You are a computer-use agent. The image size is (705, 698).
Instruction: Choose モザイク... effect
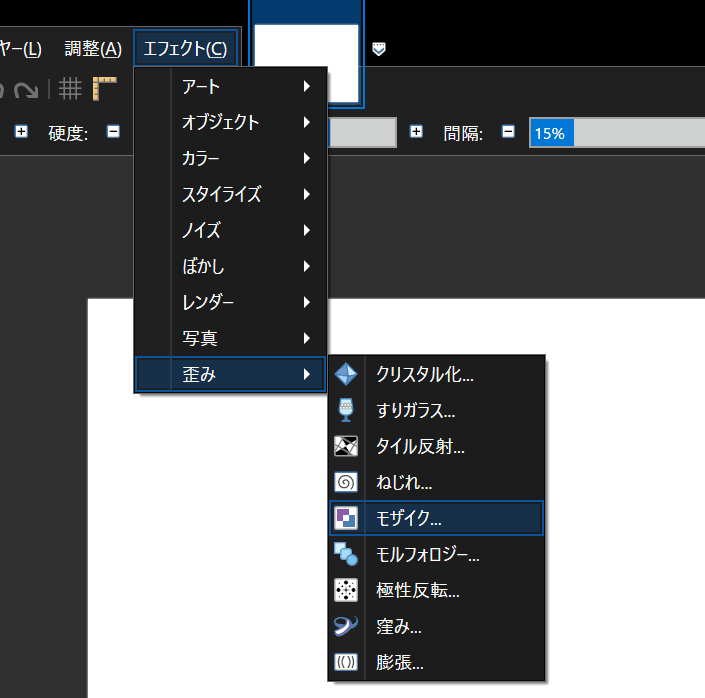(436, 518)
